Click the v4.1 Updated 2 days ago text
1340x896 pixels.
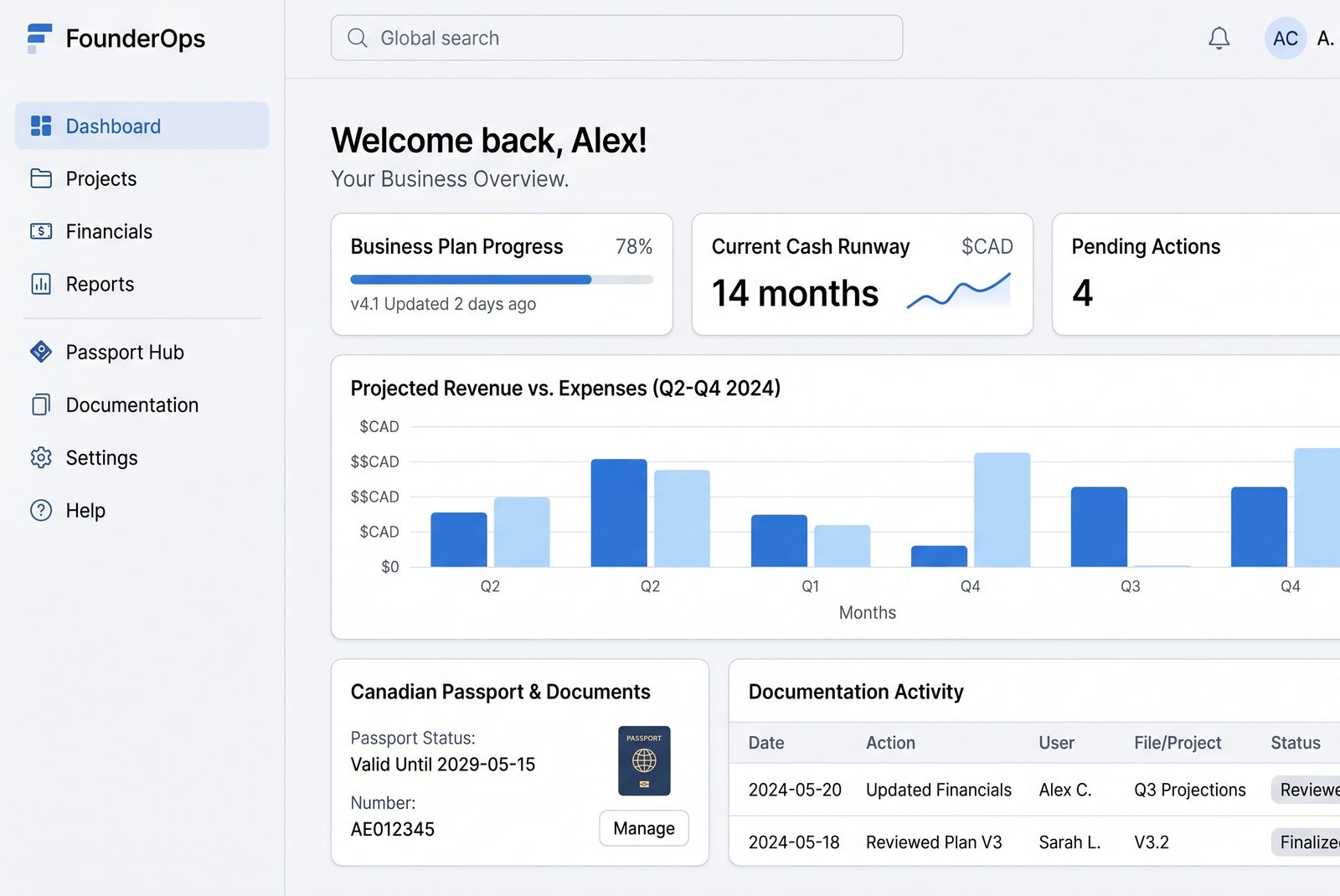coord(443,304)
